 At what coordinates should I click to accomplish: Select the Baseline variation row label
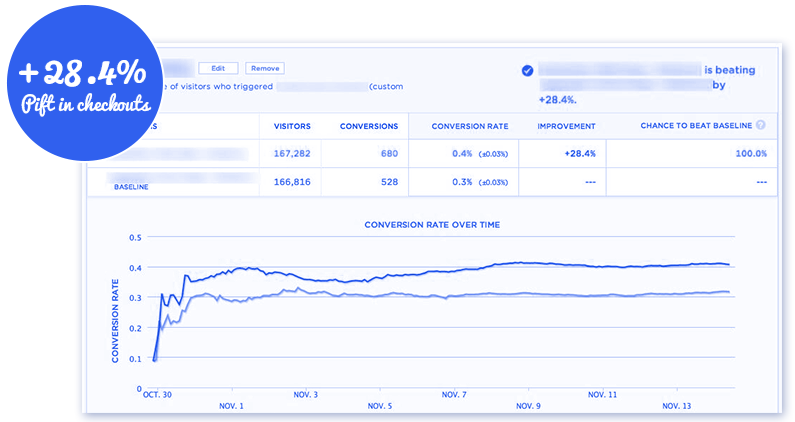131,187
